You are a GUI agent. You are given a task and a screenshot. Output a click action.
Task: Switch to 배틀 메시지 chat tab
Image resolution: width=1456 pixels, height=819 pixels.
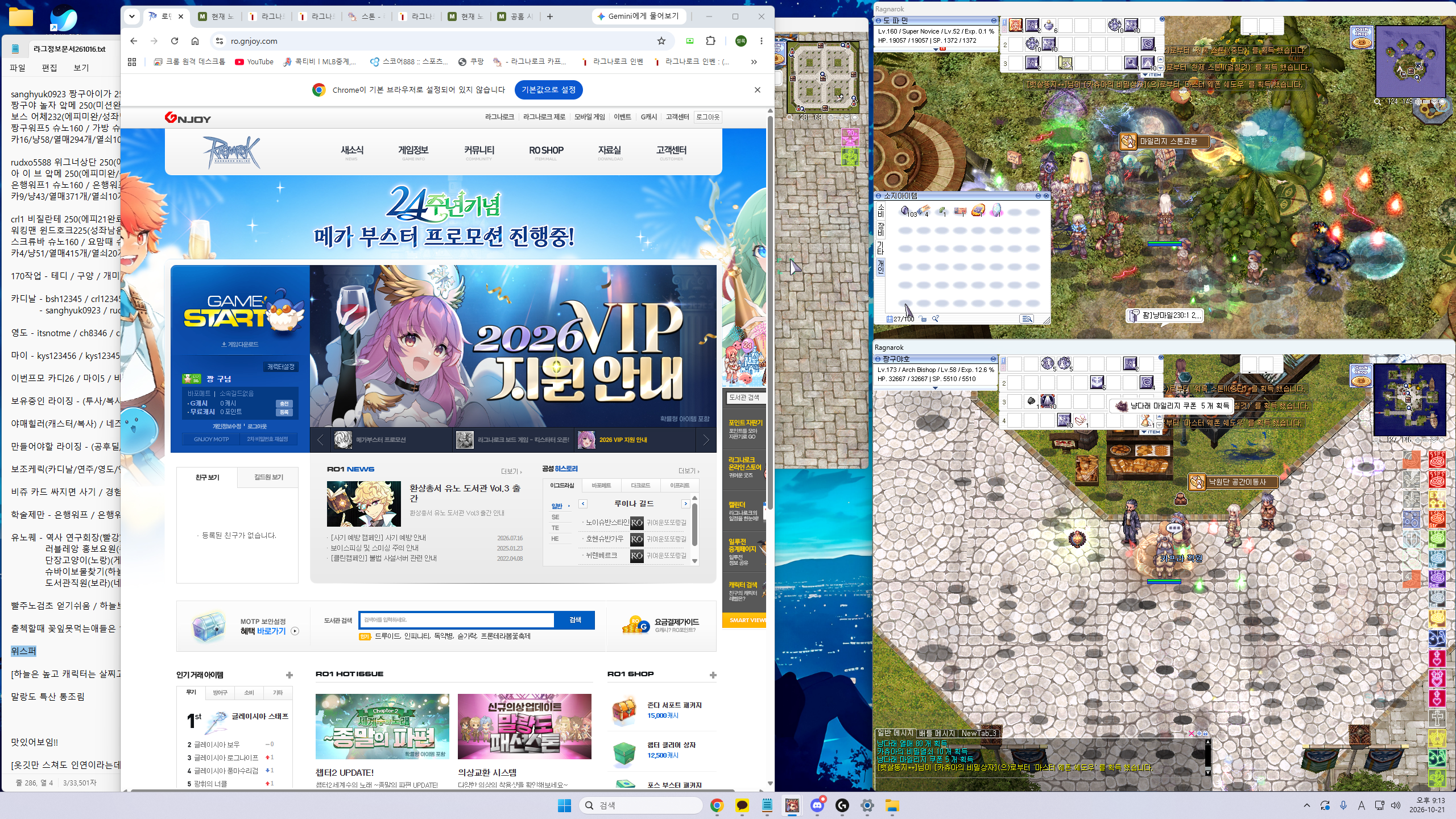pyautogui.click(x=936, y=733)
